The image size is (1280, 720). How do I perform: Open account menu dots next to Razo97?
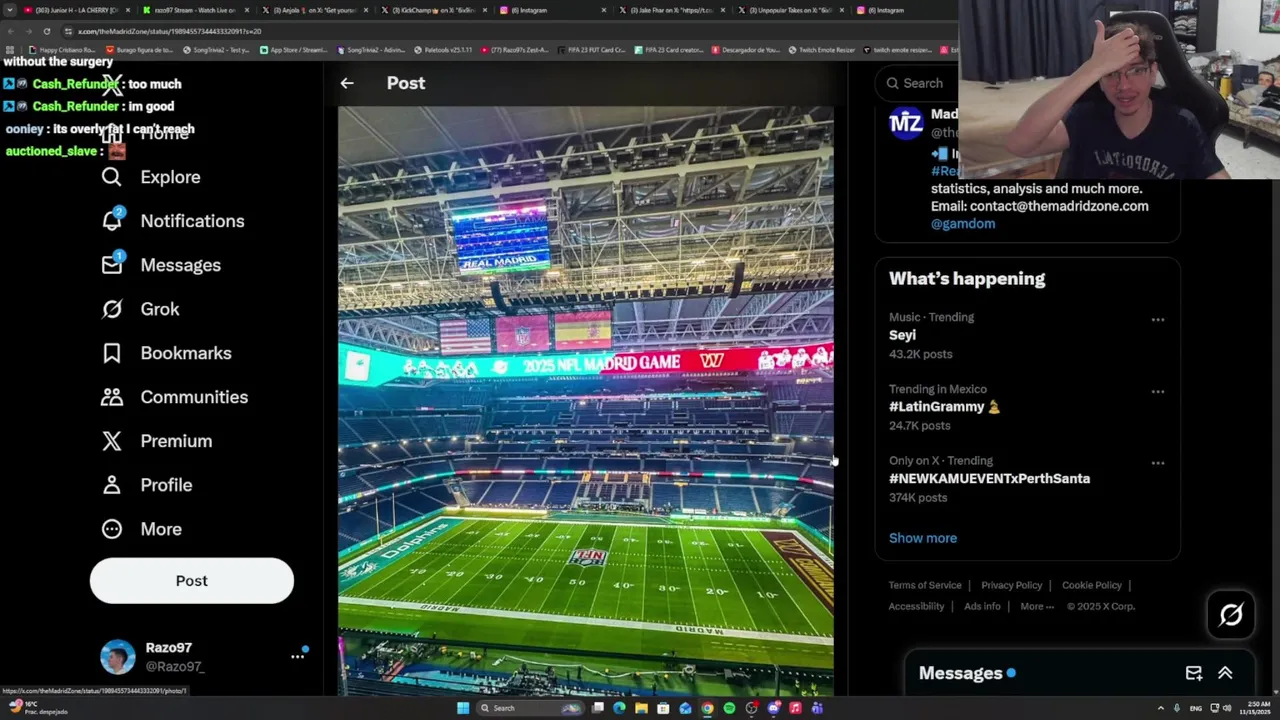tap(297, 656)
